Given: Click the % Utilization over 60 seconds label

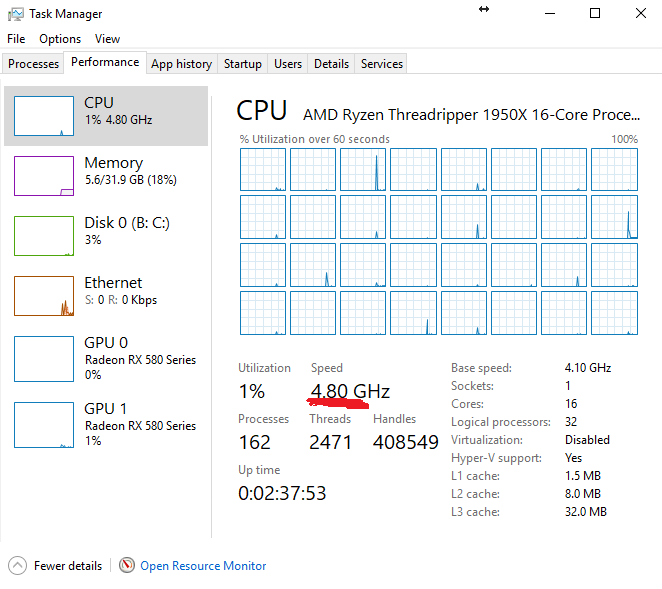Looking at the screenshot, I should coord(315,139).
